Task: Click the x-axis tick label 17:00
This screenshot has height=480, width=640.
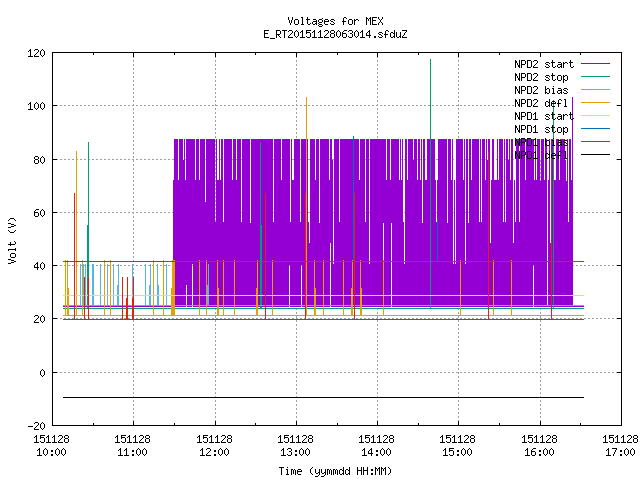Action: (x=620, y=452)
